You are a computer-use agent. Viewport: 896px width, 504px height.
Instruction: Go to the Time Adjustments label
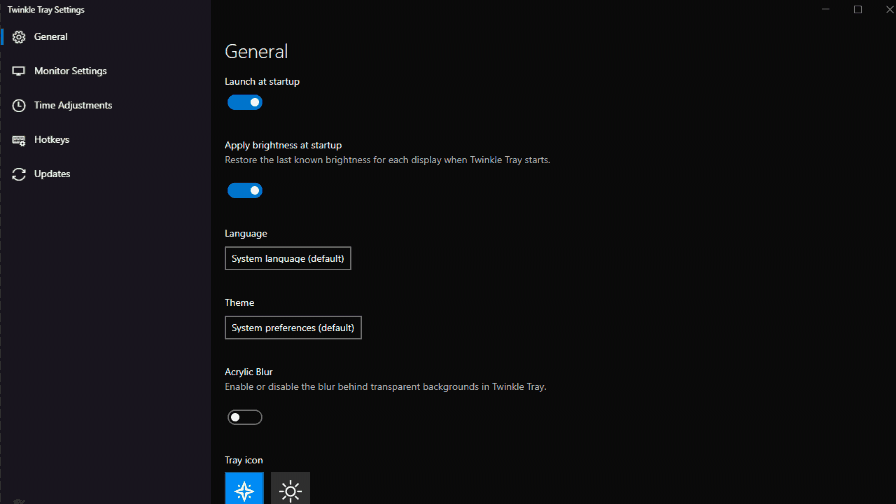73,105
